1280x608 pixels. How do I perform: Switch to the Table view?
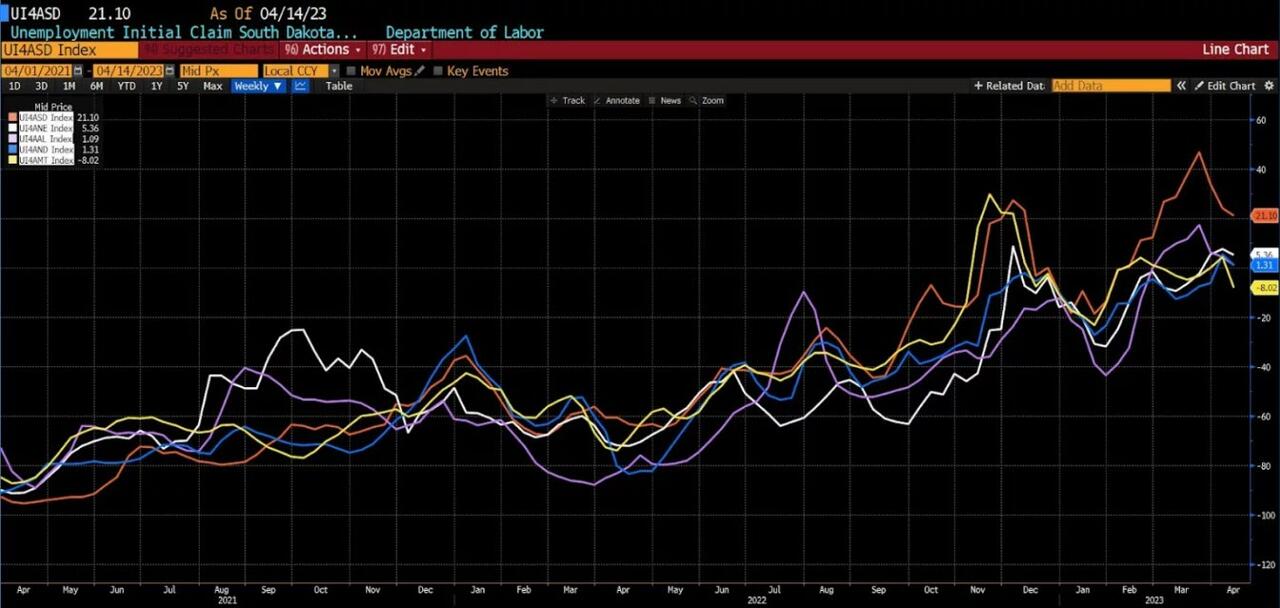click(339, 86)
